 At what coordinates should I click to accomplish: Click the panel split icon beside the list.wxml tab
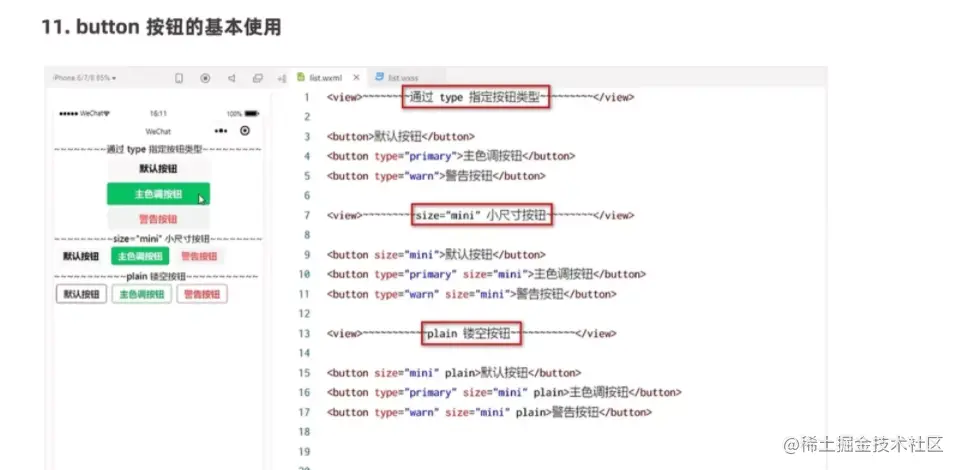click(x=282, y=78)
